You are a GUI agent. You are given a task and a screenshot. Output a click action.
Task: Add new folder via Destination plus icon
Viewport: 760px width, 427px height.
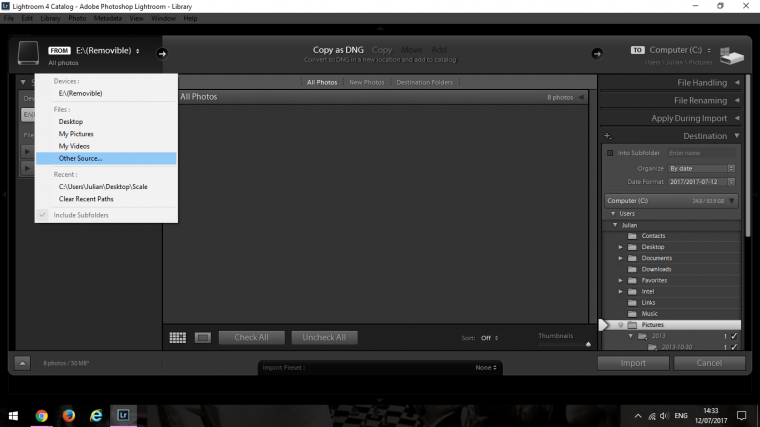pos(607,136)
